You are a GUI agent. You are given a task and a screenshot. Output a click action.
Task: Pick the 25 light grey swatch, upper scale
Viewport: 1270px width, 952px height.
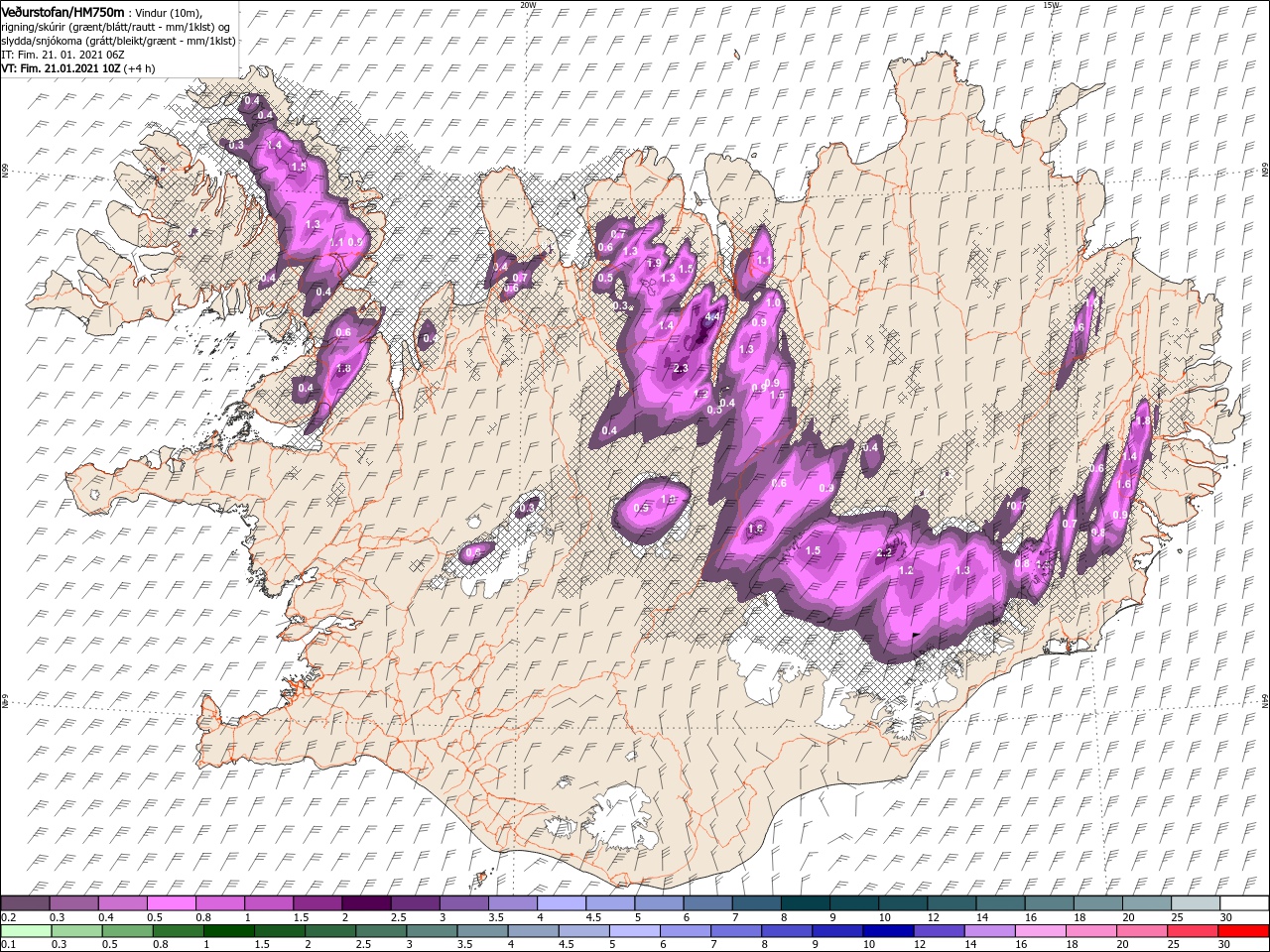tap(1196, 903)
